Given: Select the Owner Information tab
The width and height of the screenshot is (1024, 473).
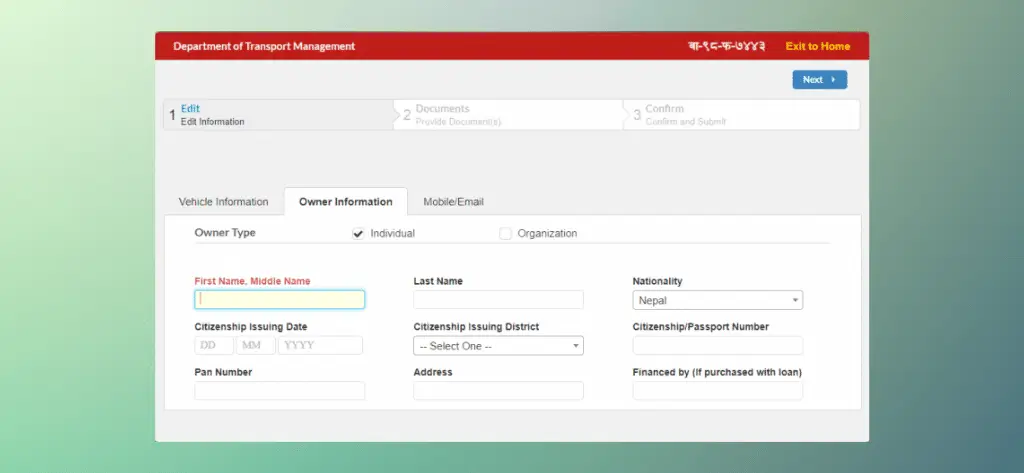Looking at the screenshot, I should coord(345,202).
